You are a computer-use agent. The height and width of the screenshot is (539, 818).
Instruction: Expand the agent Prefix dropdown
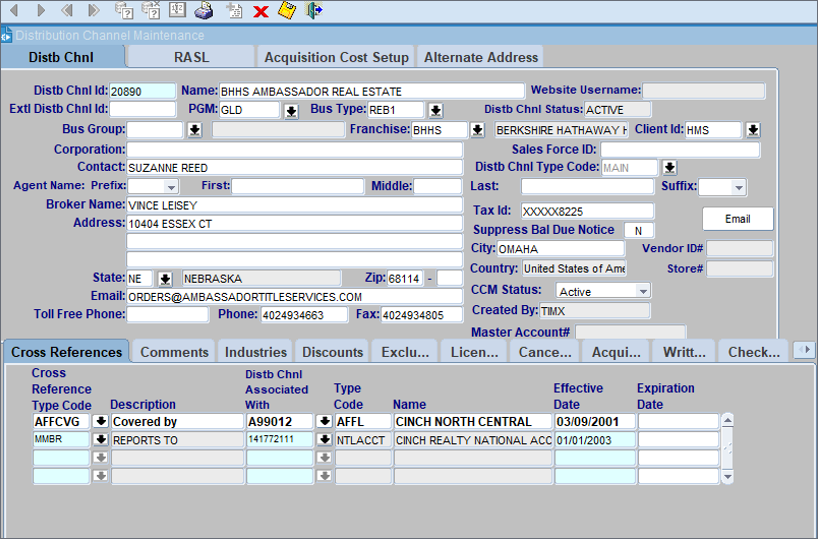click(x=171, y=187)
